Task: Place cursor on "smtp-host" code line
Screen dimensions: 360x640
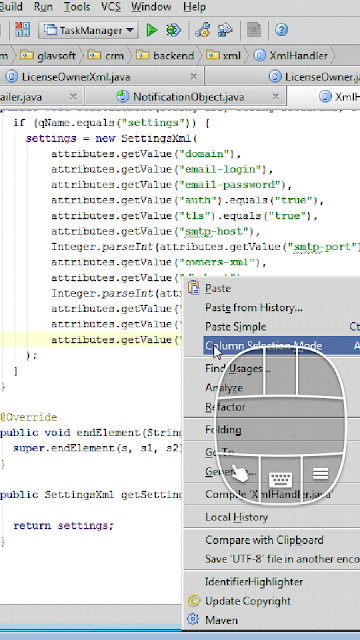Action: pyautogui.click(x=156, y=231)
